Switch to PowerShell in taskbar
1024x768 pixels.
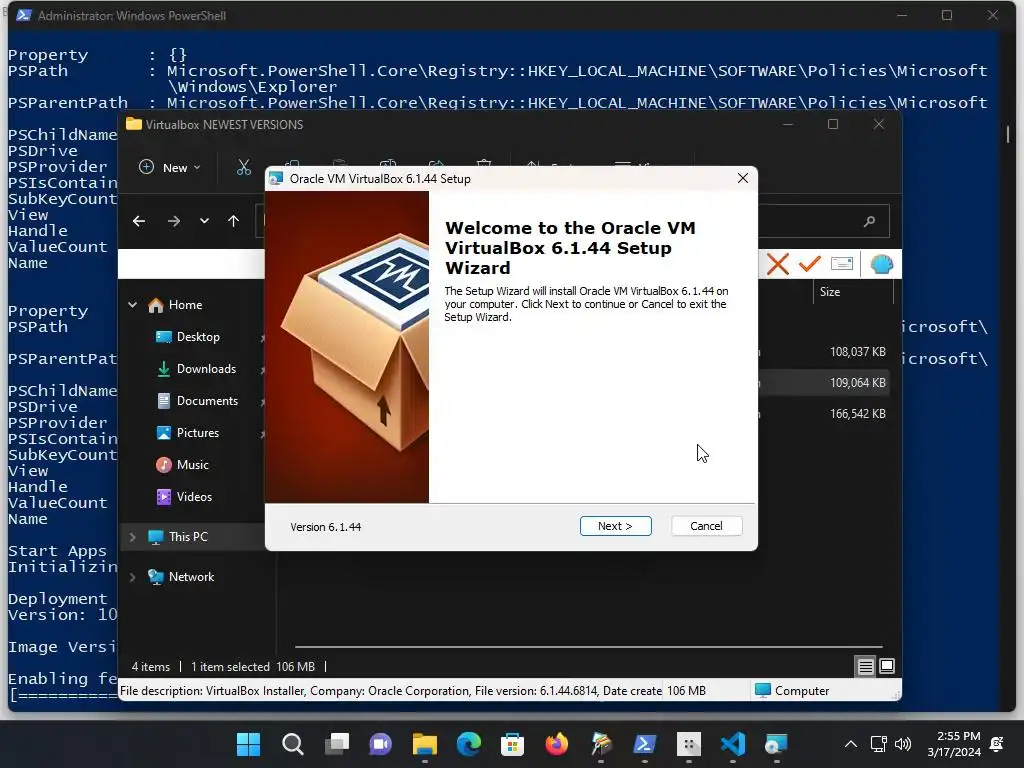(645, 744)
